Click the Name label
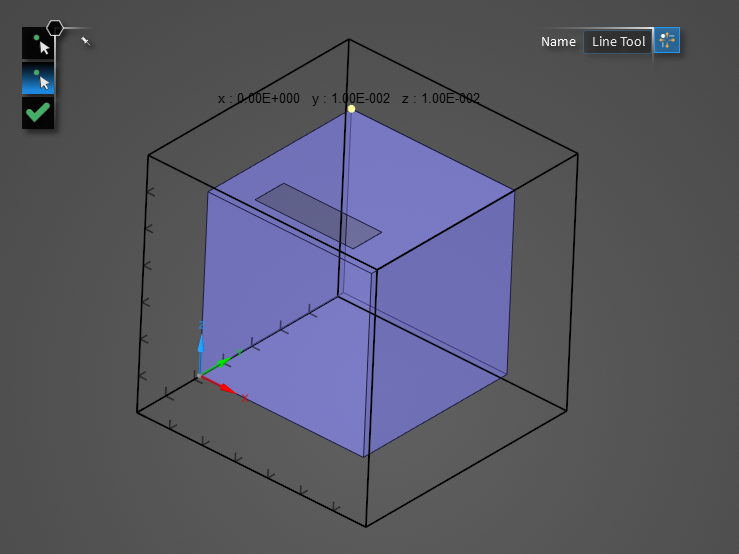The image size is (739, 554). [x=558, y=42]
